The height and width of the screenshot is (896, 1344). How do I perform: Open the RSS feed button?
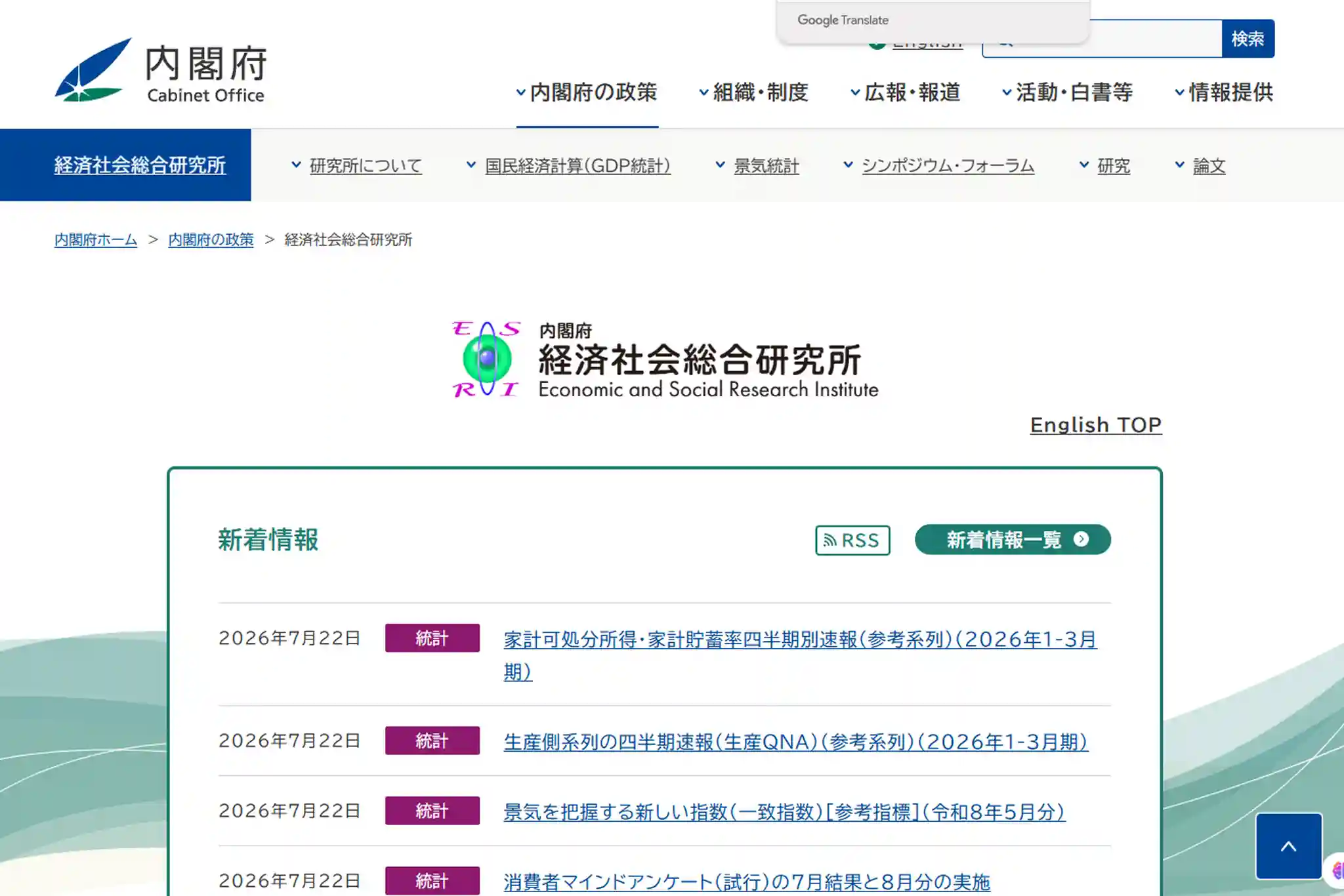pyautogui.click(x=852, y=540)
